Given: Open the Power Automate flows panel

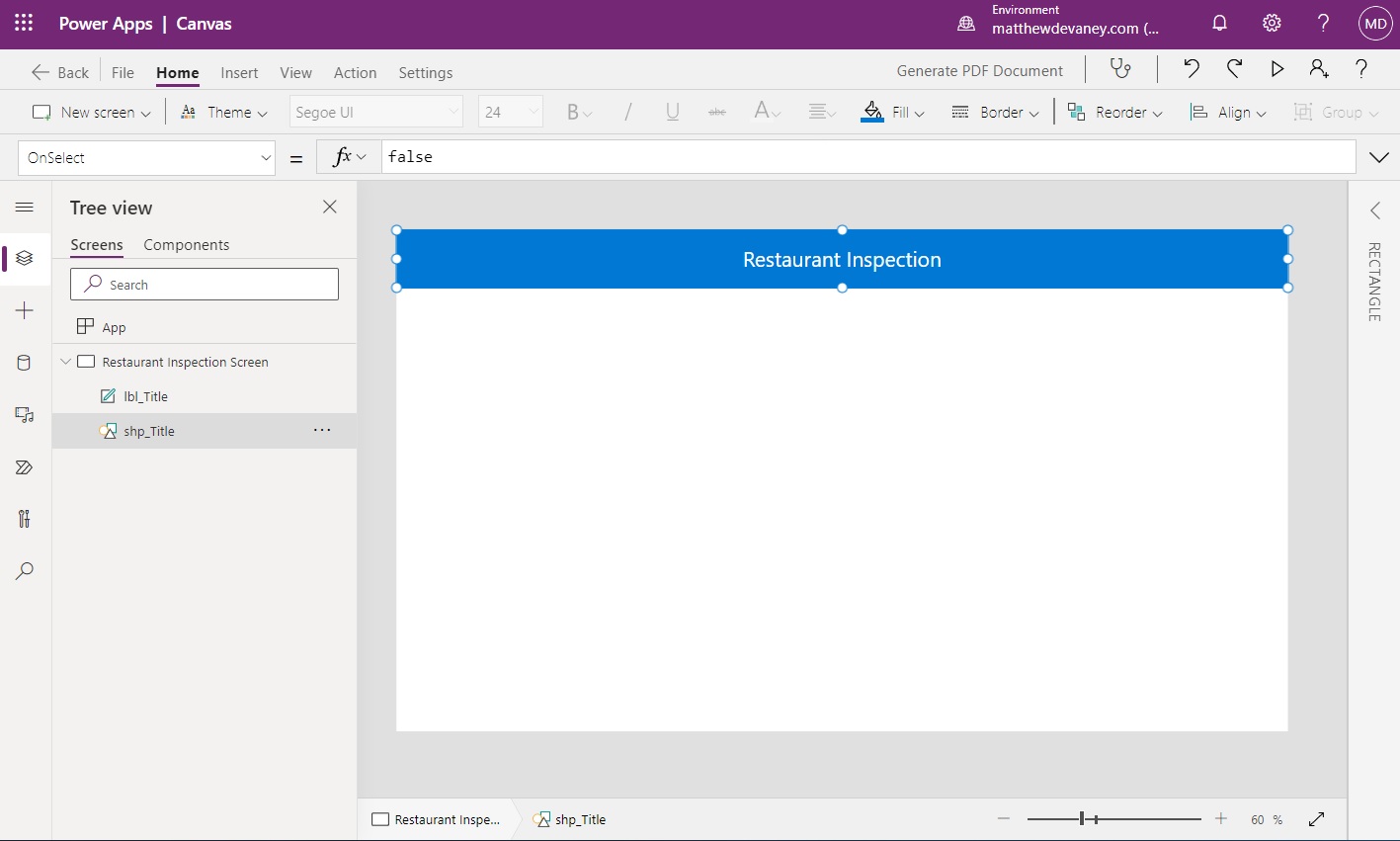Looking at the screenshot, I should point(24,466).
